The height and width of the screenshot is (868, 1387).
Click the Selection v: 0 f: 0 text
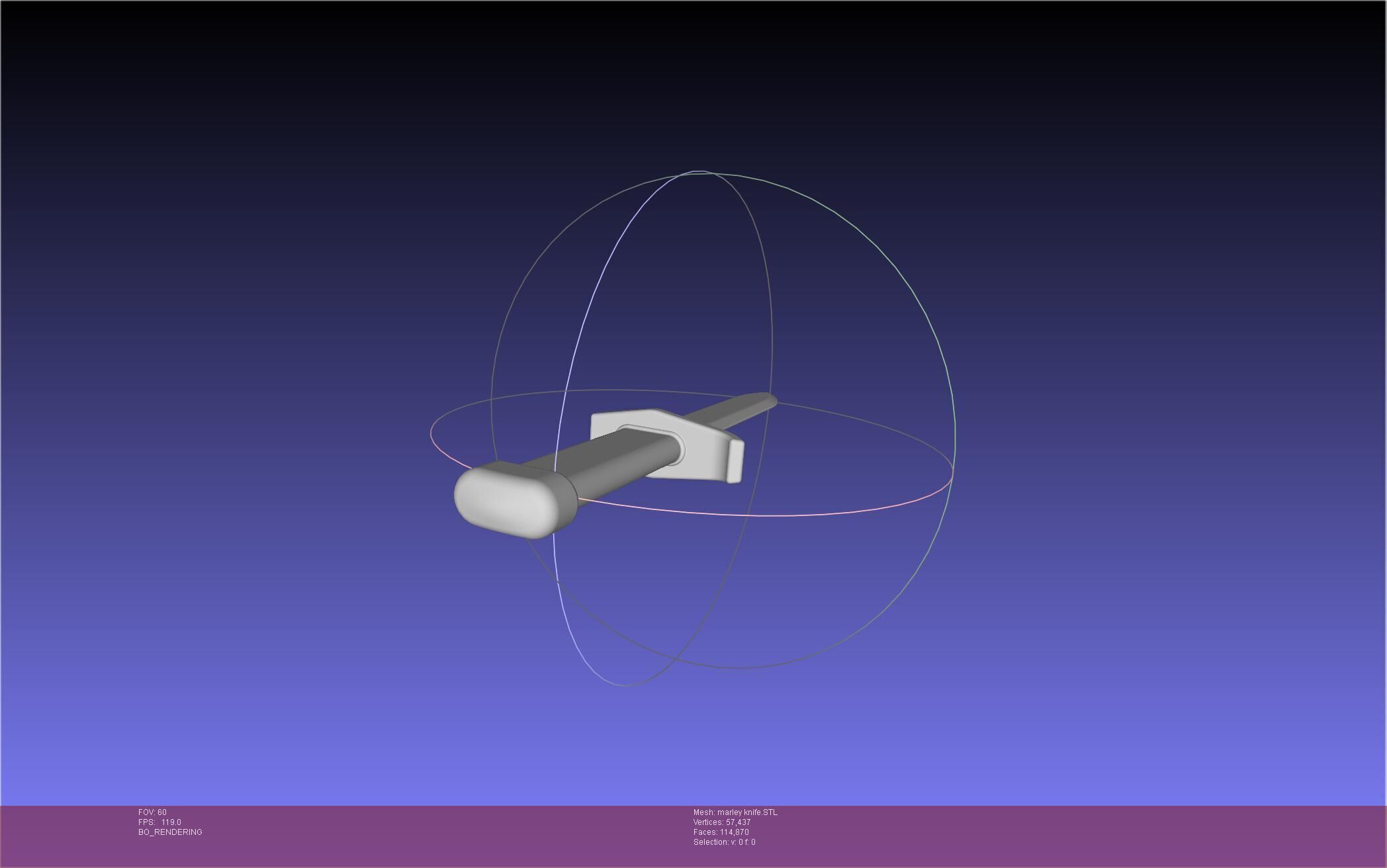(724, 842)
